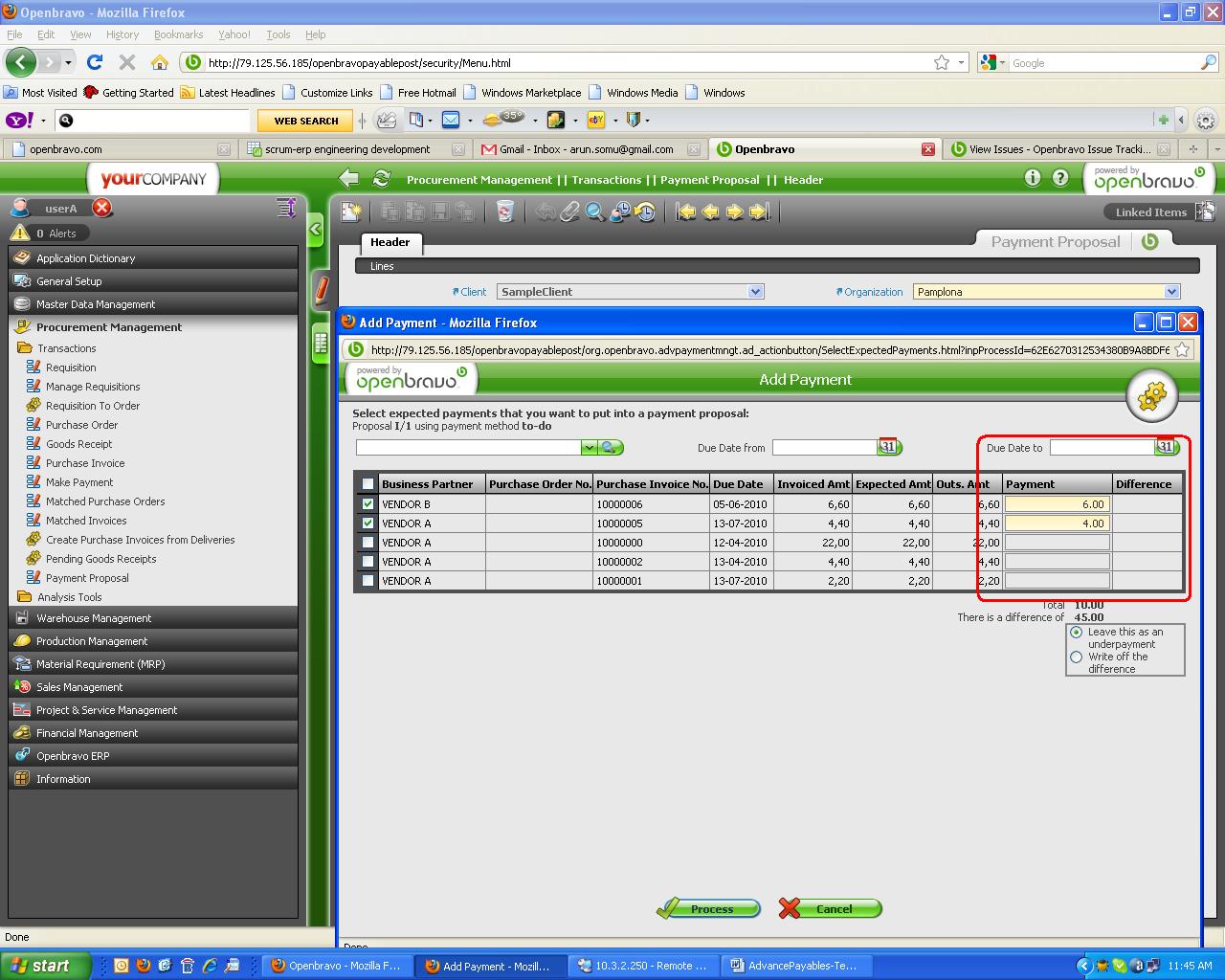Click the Process button
The image size is (1225, 980).
point(709,909)
